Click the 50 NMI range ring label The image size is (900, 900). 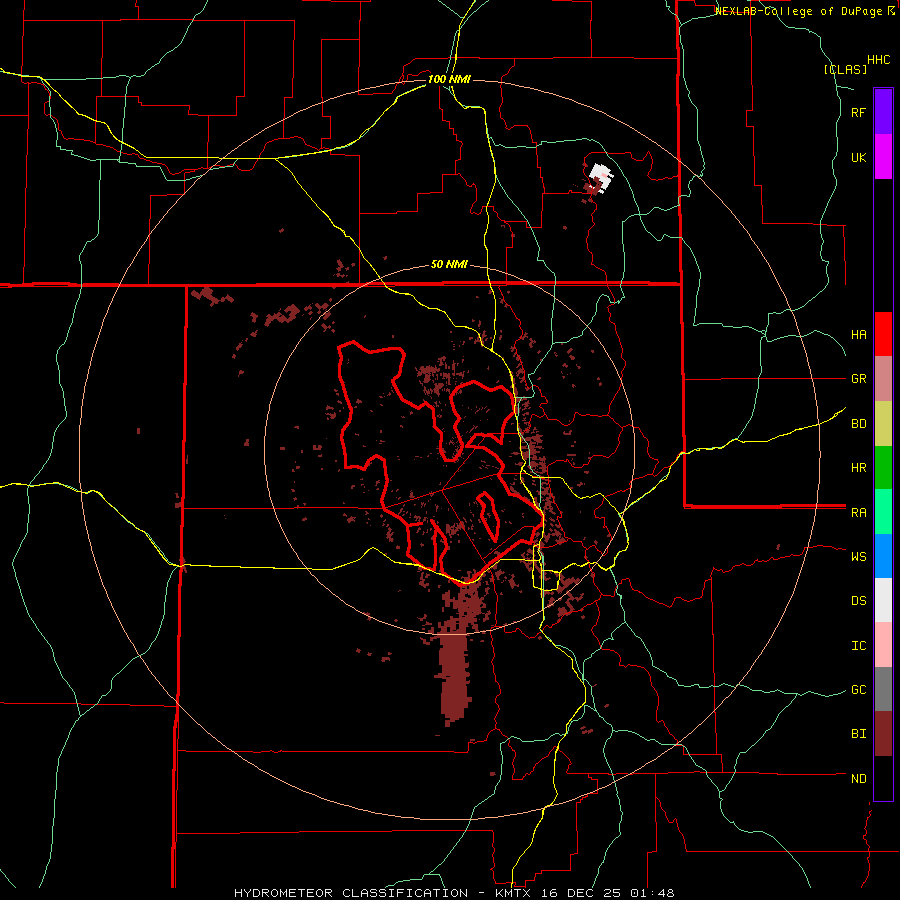click(449, 264)
